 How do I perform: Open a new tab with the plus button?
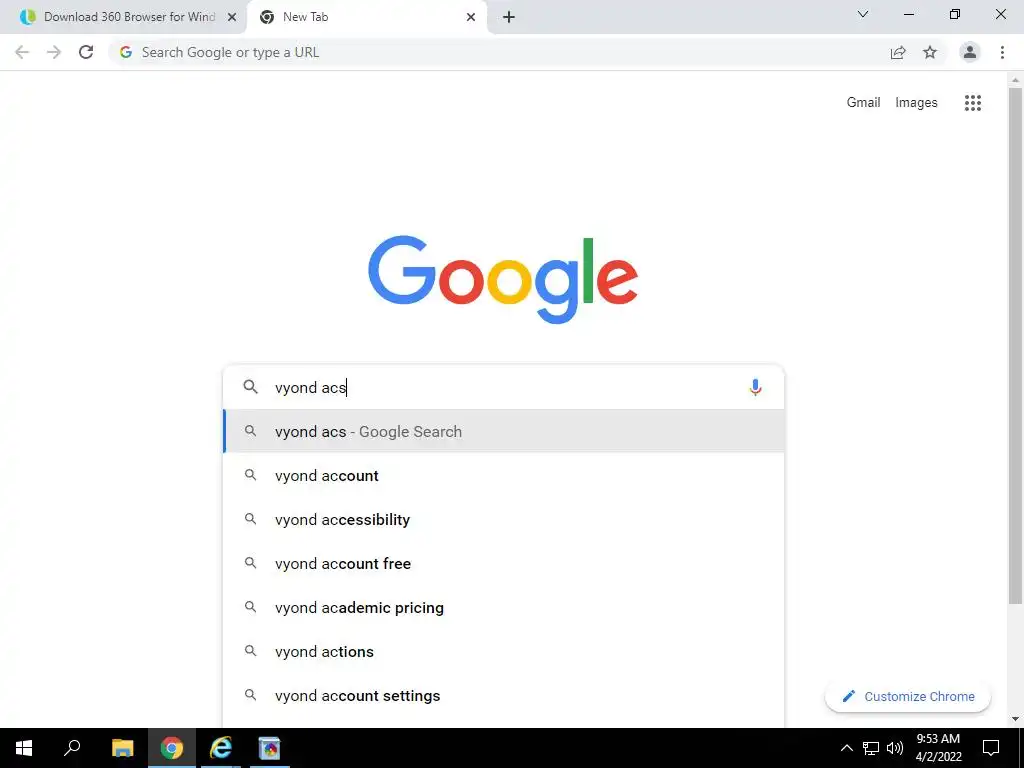[x=509, y=17]
